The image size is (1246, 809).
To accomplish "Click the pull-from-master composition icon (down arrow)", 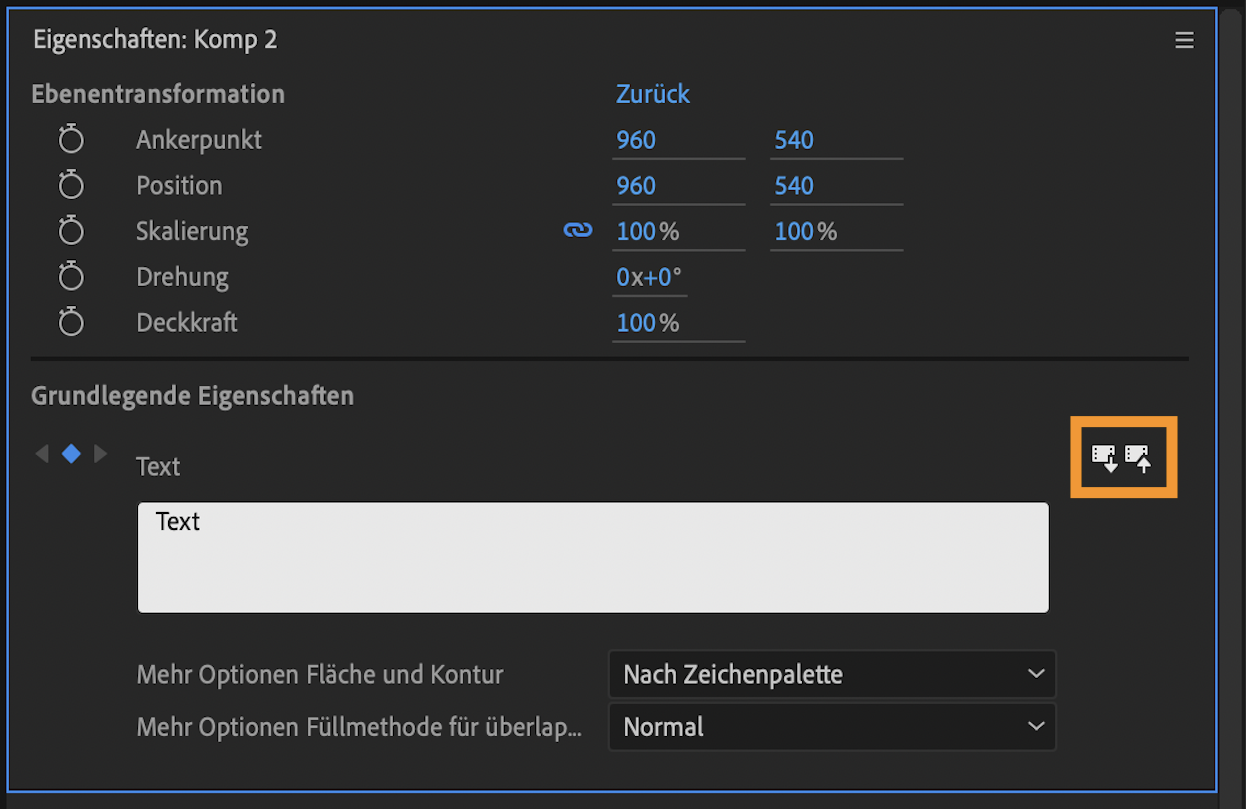I will click(1105, 458).
